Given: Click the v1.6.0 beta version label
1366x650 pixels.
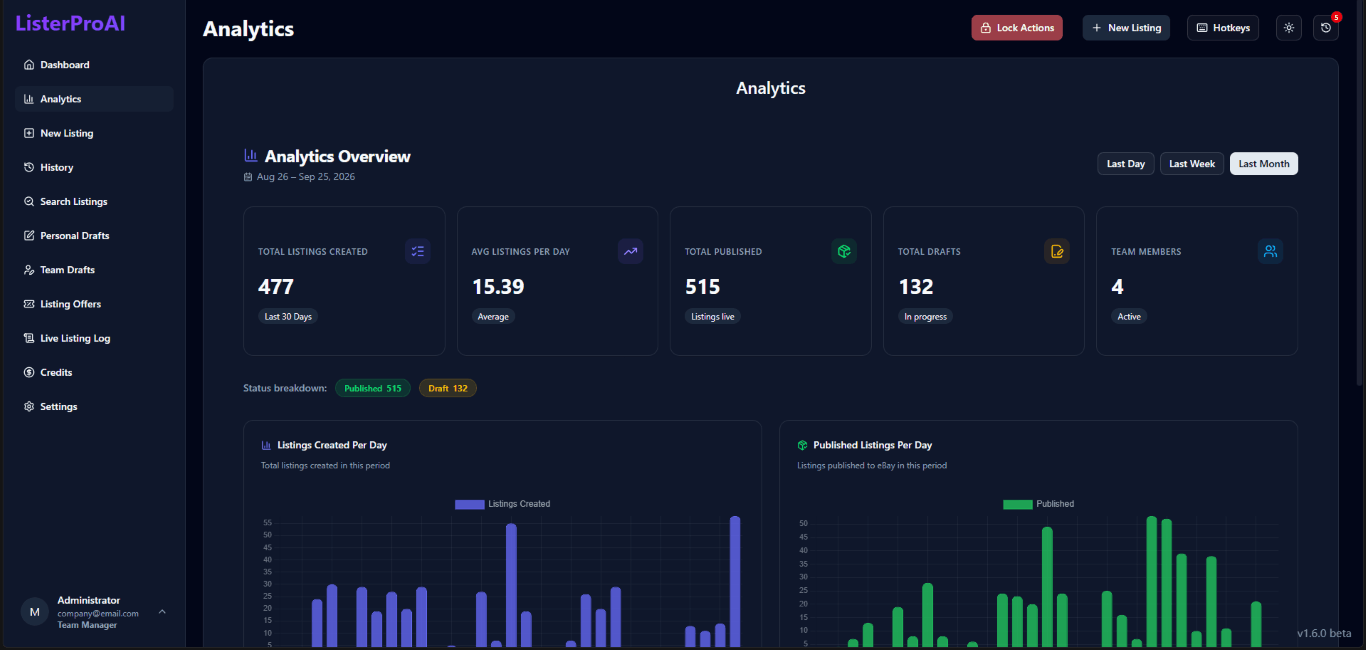Looking at the screenshot, I should [1324, 633].
